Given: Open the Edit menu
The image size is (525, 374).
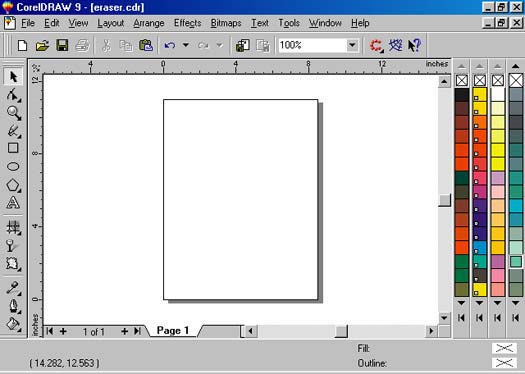Looking at the screenshot, I should point(52,23).
